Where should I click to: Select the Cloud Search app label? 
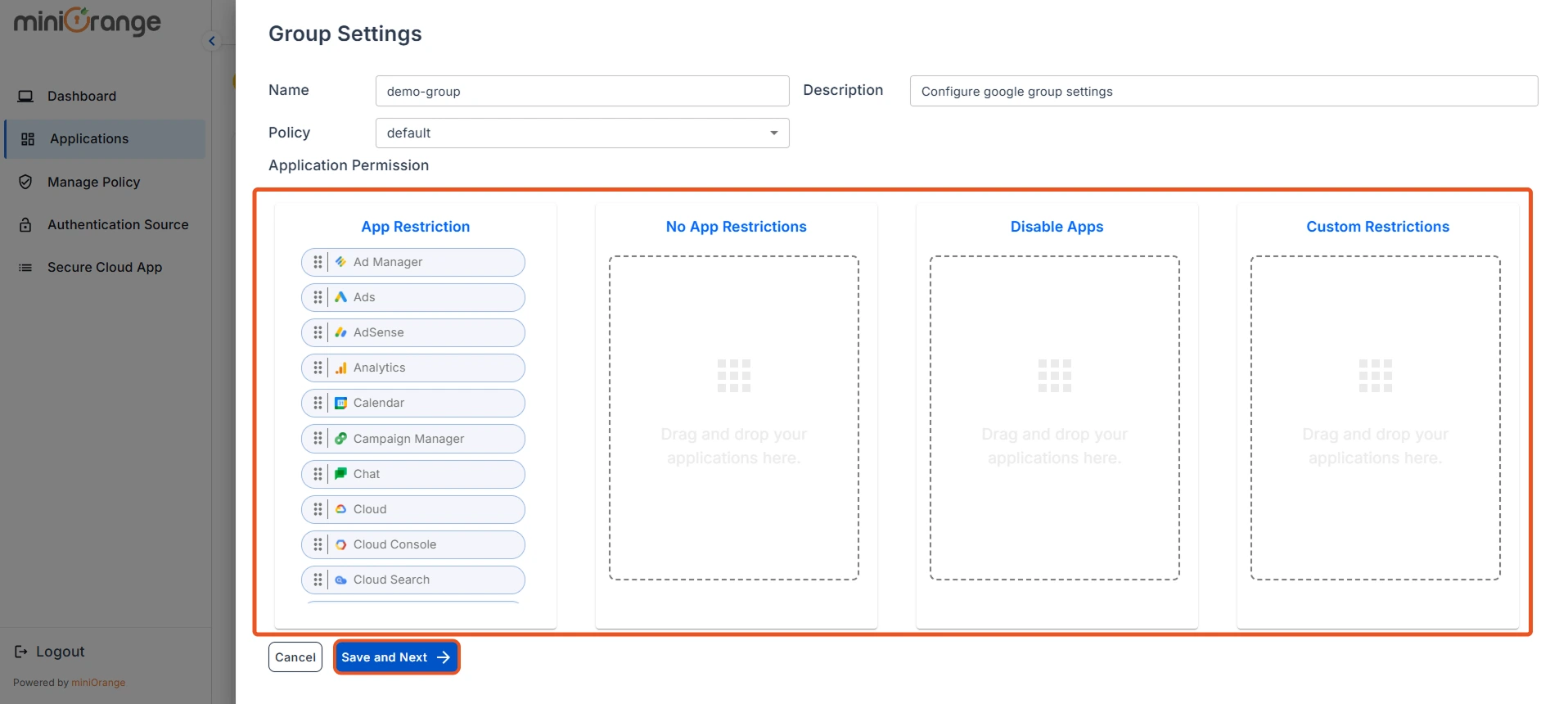point(392,580)
